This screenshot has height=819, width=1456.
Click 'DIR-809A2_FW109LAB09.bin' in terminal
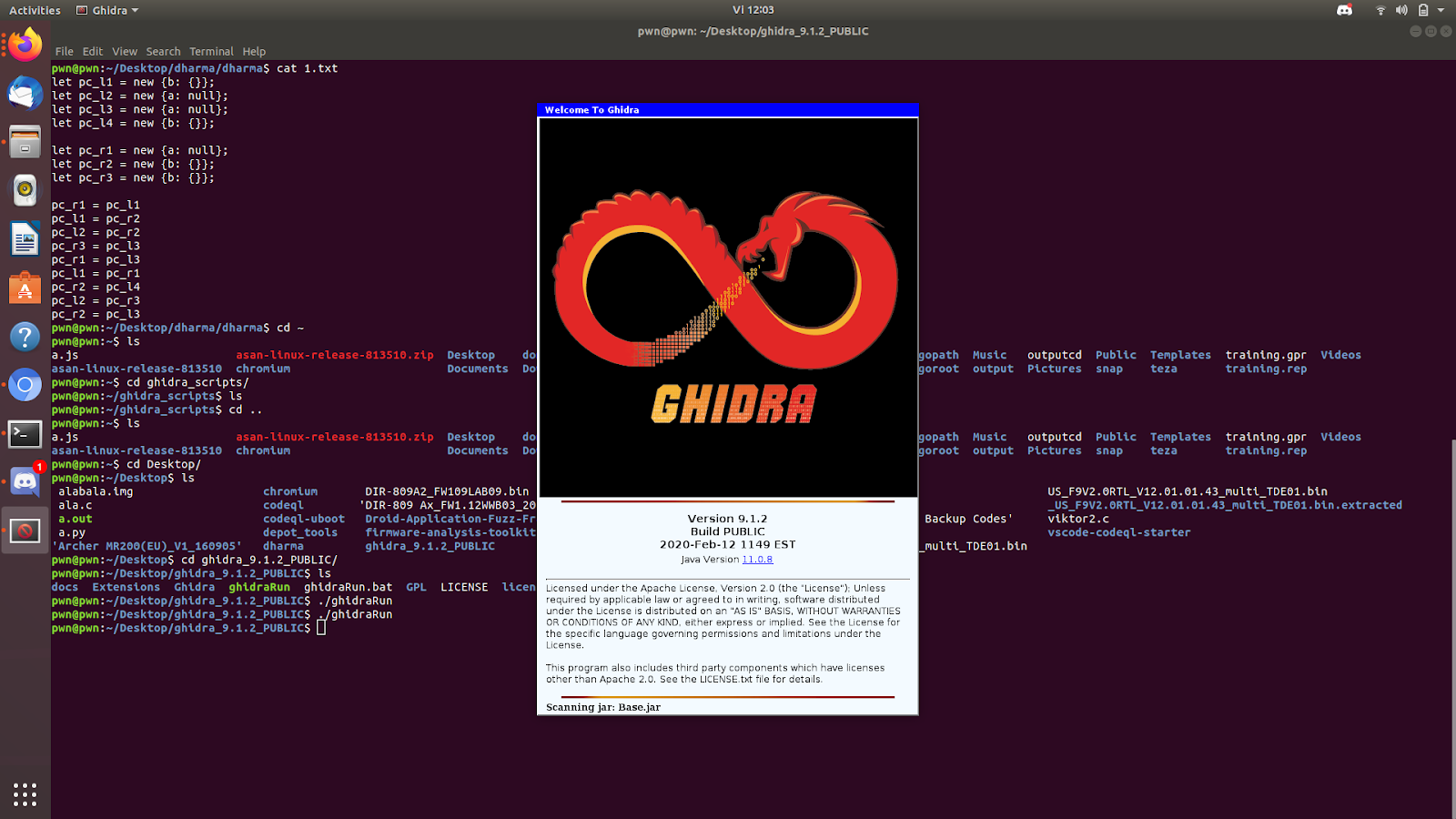[447, 491]
